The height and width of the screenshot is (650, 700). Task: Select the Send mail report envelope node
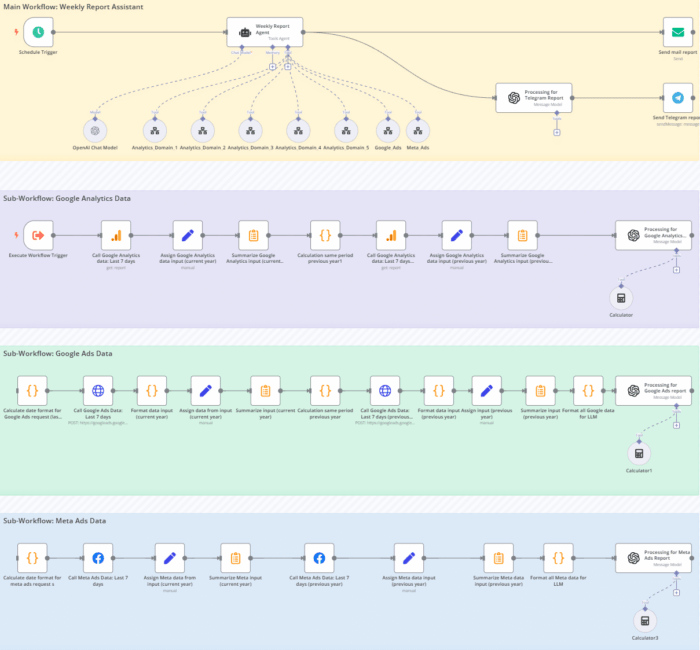pyautogui.click(x=678, y=32)
